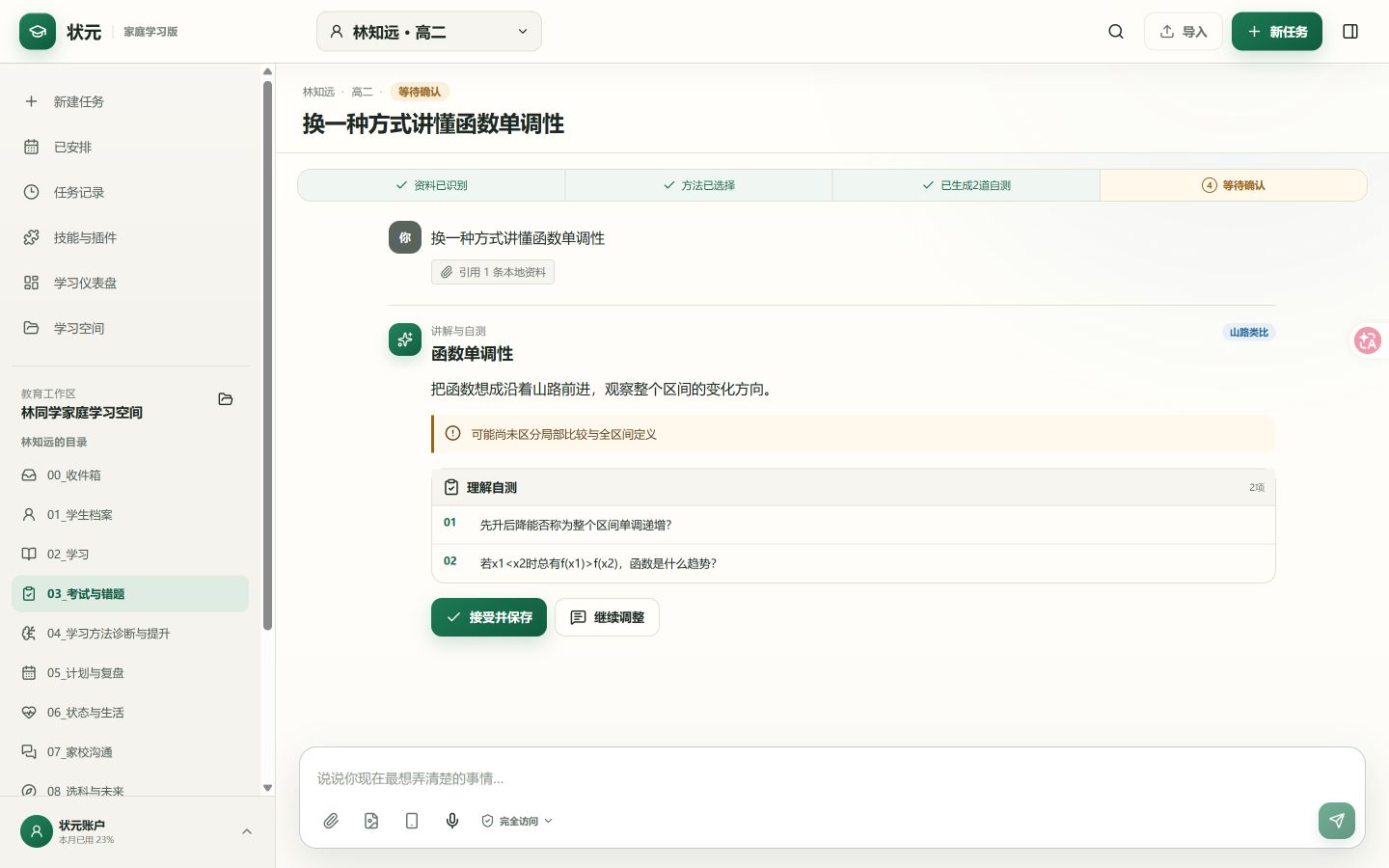
Task: Open the 02_学习 folder
Action: point(130,555)
